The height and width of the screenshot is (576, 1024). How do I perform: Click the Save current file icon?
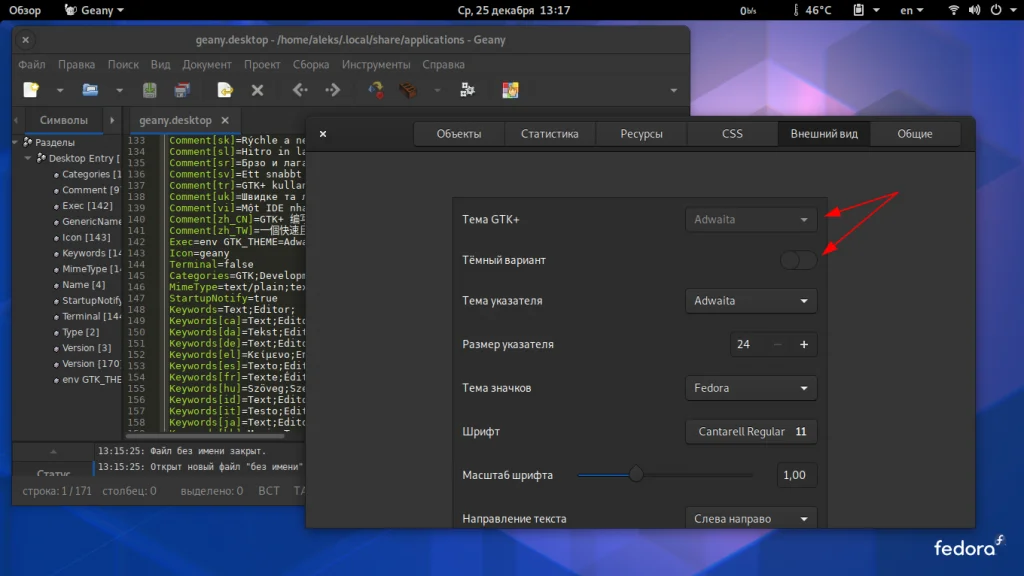pos(149,90)
